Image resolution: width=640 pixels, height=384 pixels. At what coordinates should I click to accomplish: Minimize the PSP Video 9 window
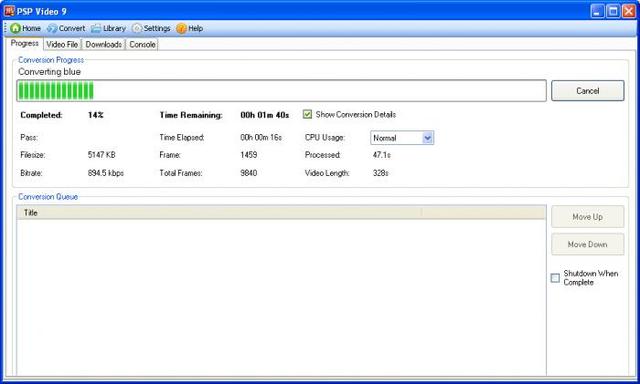[597, 11]
